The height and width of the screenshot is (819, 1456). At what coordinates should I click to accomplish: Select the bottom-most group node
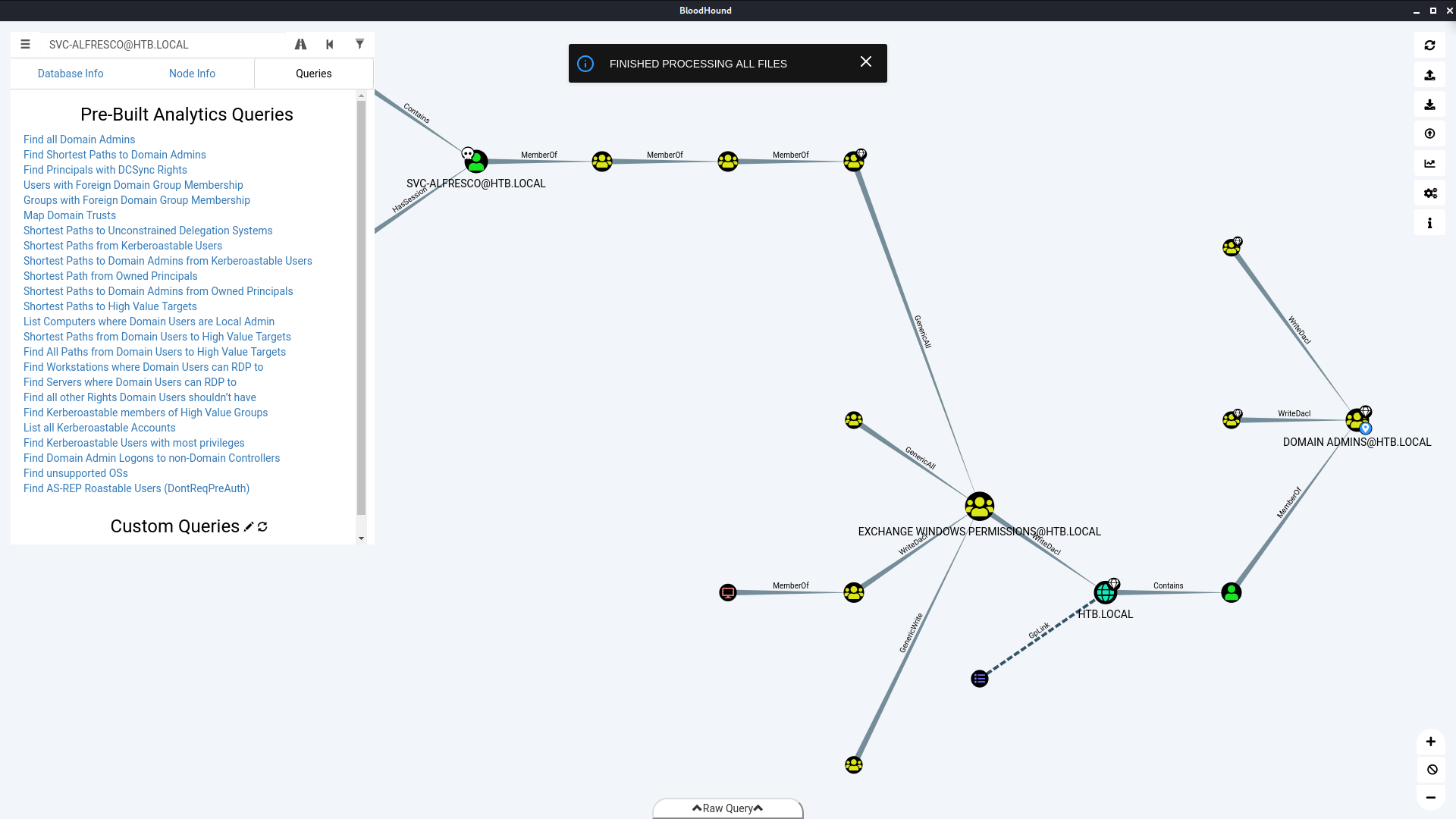pyautogui.click(x=854, y=764)
